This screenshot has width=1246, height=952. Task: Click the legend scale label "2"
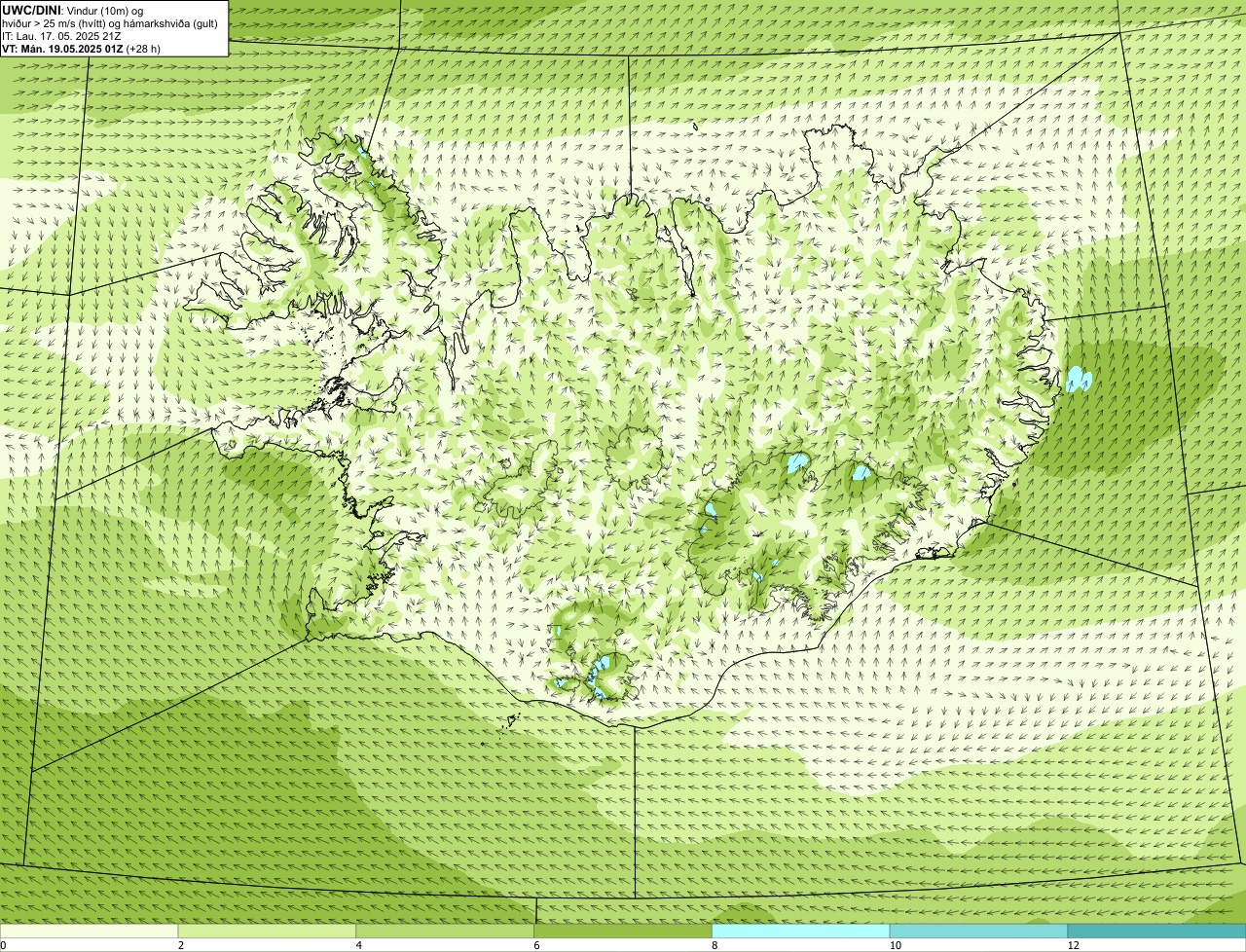pyautogui.click(x=180, y=945)
